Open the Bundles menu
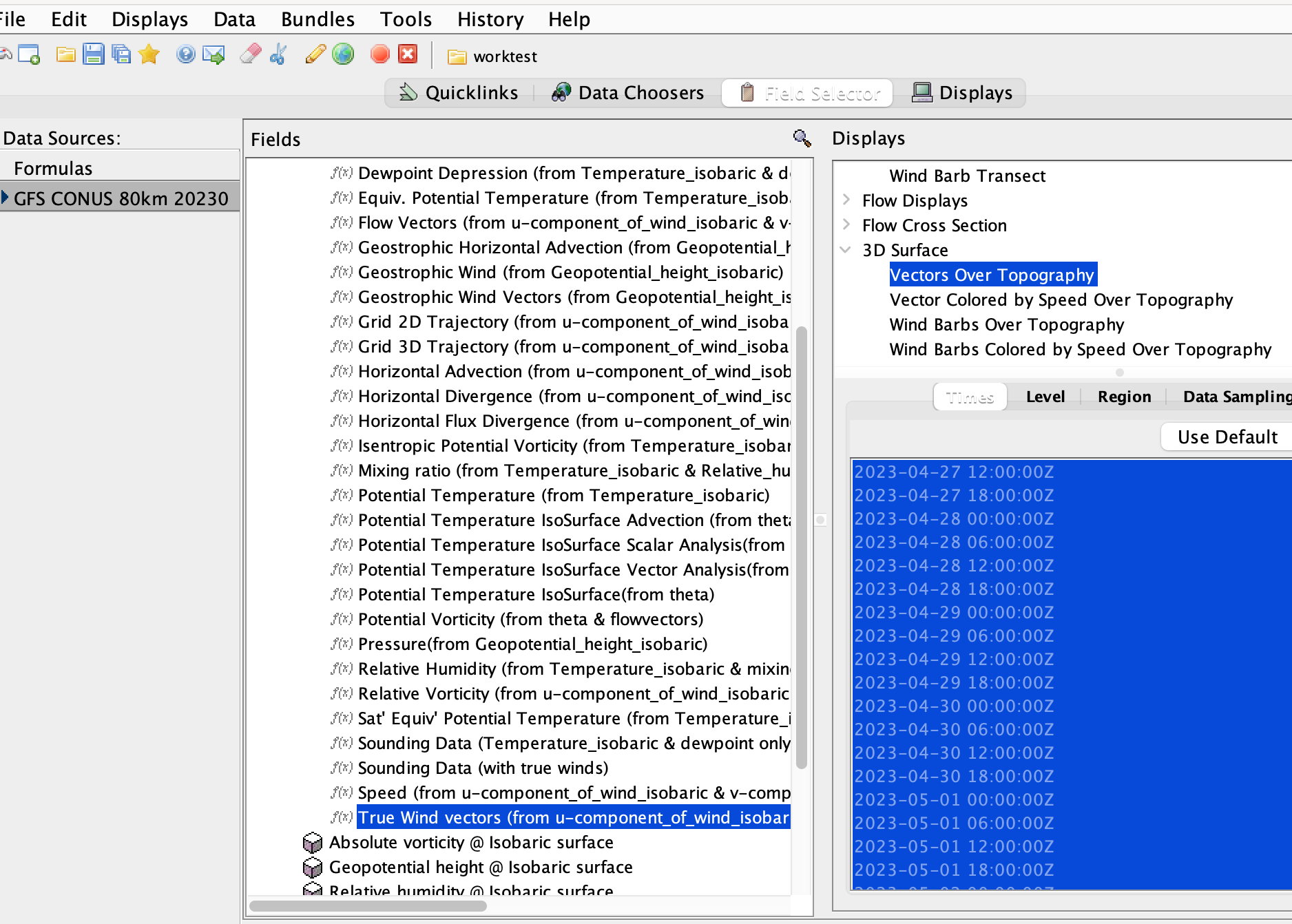Image resolution: width=1292 pixels, height=924 pixels. pyautogui.click(x=317, y=19)
